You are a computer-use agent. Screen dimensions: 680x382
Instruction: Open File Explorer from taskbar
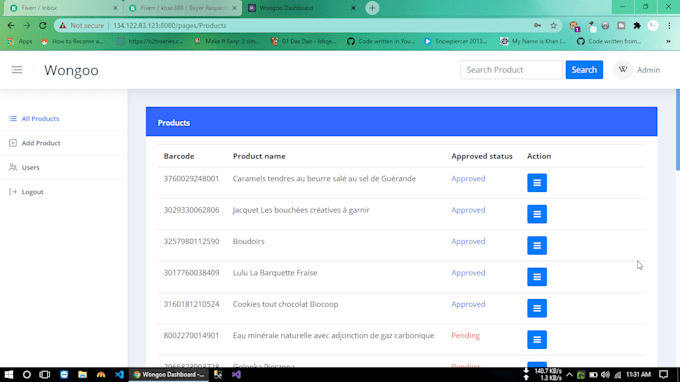click(x=82, y=375)
